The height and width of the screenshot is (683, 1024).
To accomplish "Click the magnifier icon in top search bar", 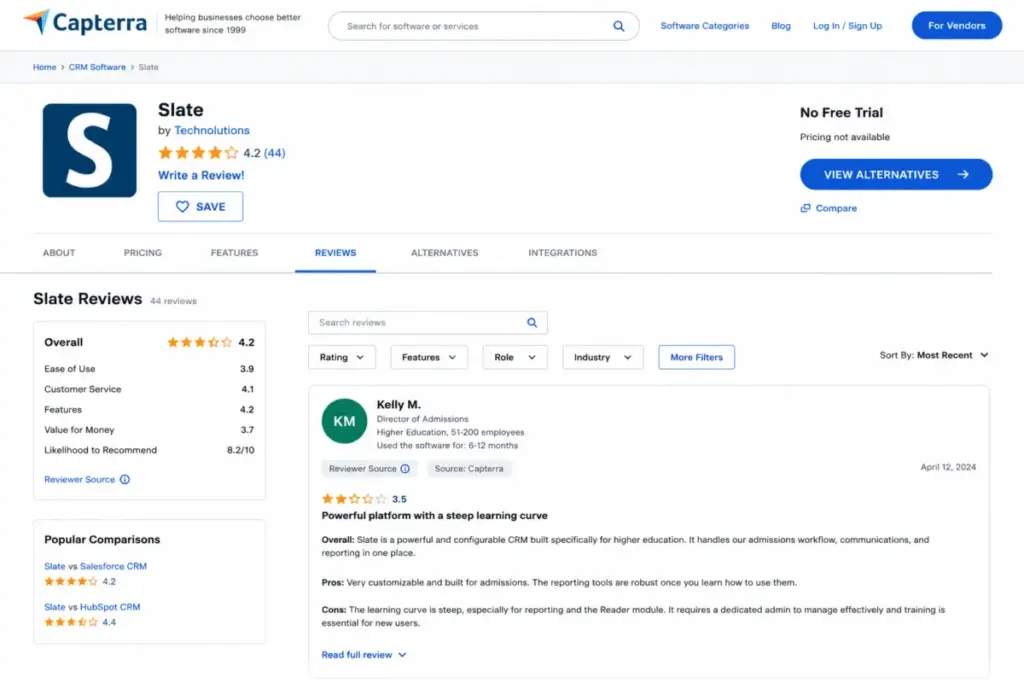I will (x=618, y=26).
